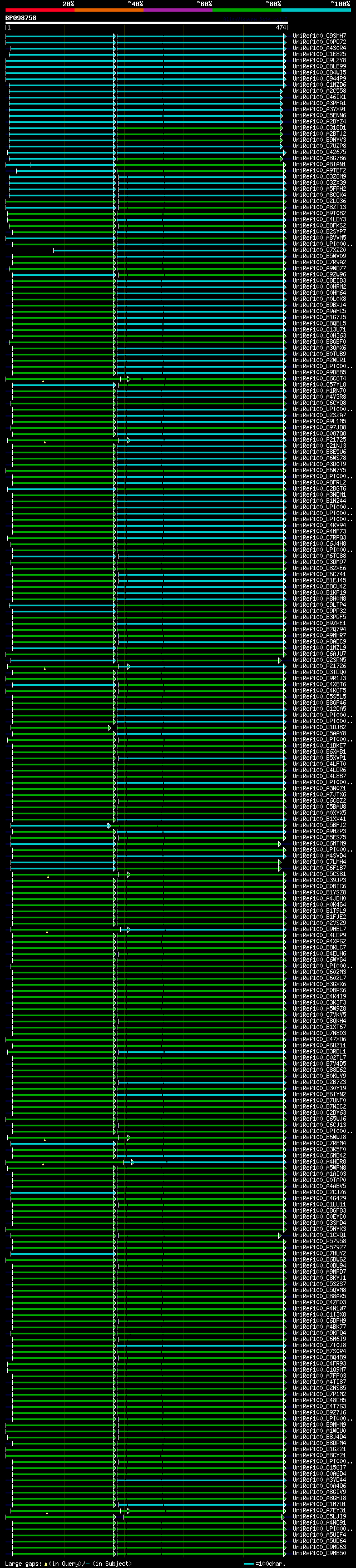Select hit label UniRef100_B9NYV3
Screen dimensions: 356x1568
click(x=319, y=140)
